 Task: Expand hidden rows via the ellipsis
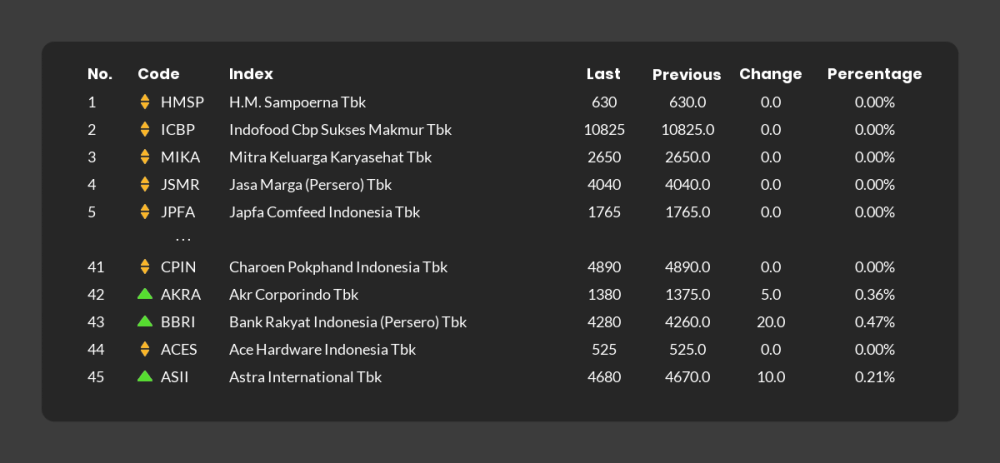pos(183,240)
